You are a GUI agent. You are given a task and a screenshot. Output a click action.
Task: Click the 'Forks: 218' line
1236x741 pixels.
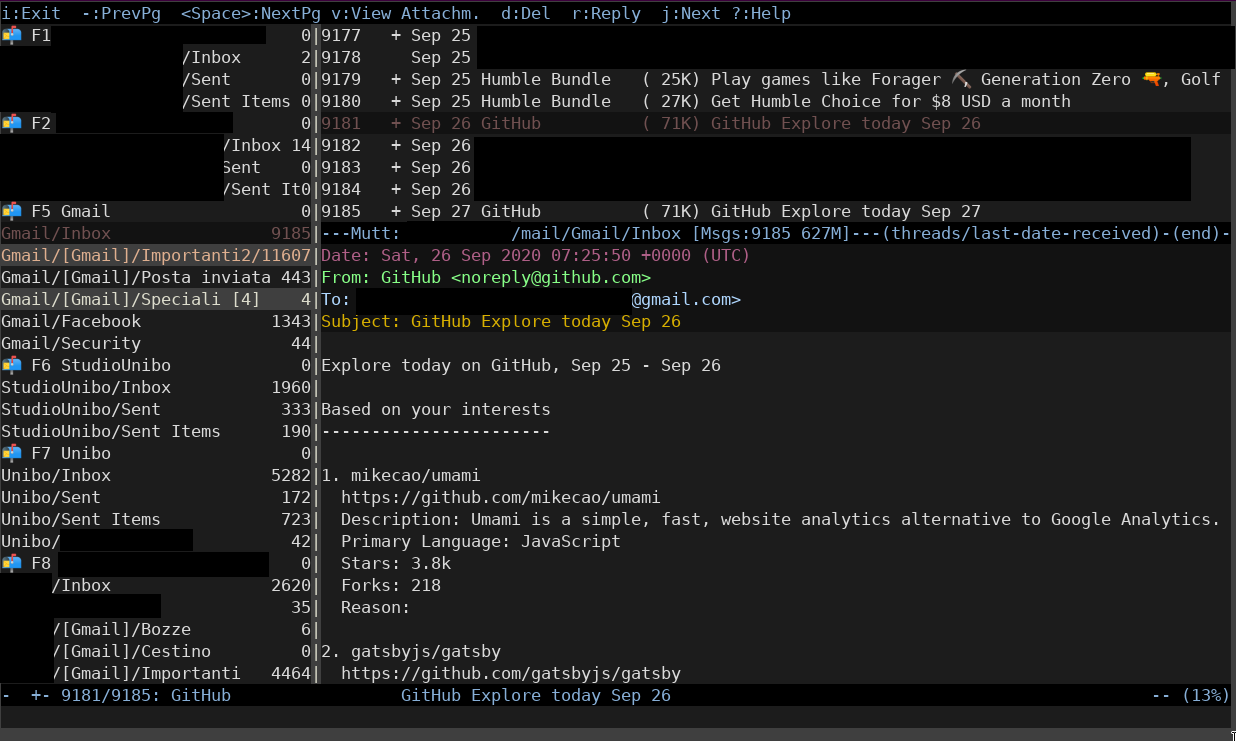click(391, 586)
